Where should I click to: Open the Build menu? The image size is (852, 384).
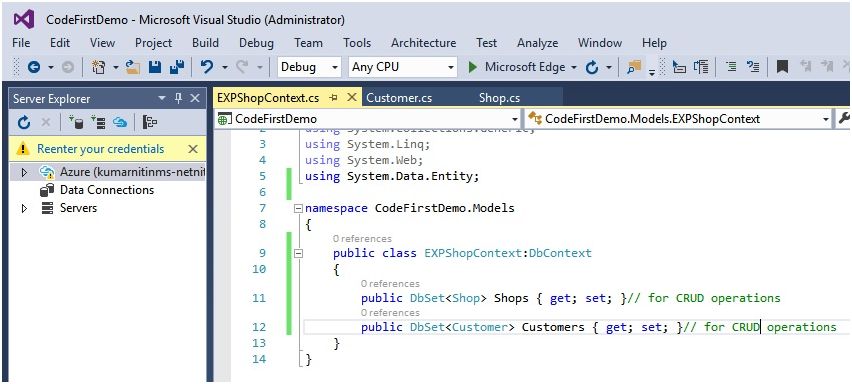tap(205, 43)
